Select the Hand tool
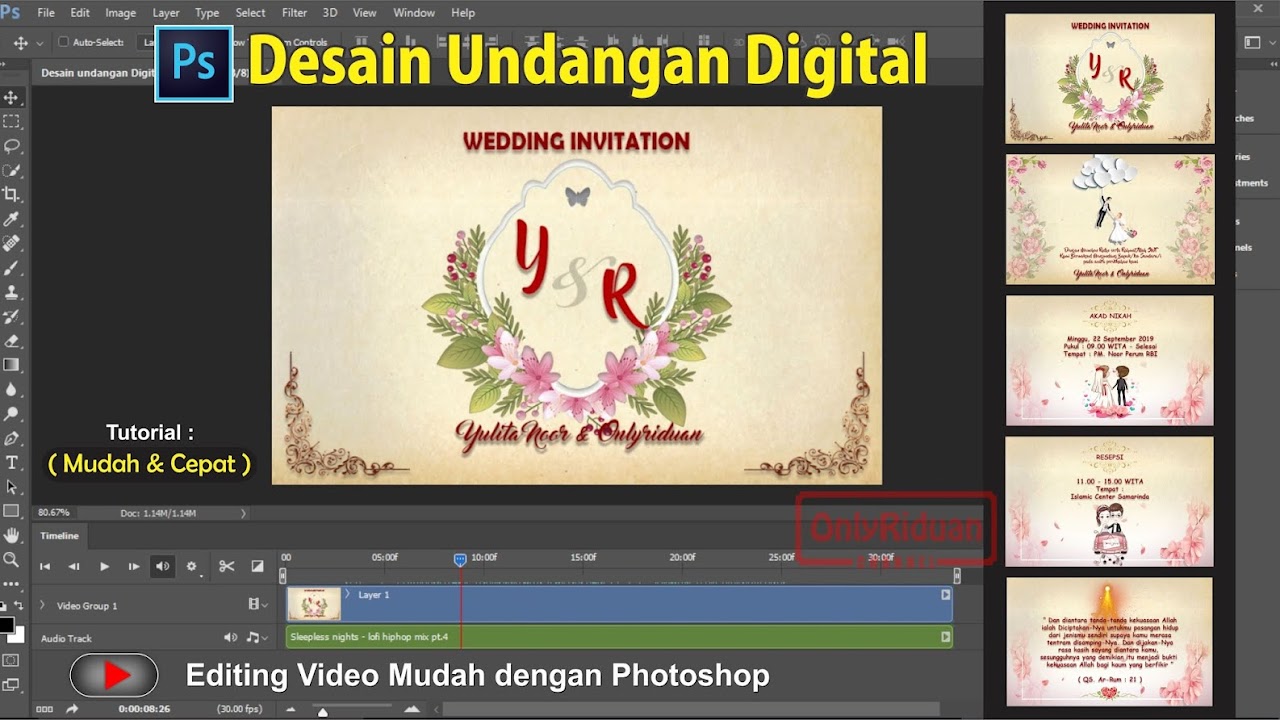 [x=12, y=536]
